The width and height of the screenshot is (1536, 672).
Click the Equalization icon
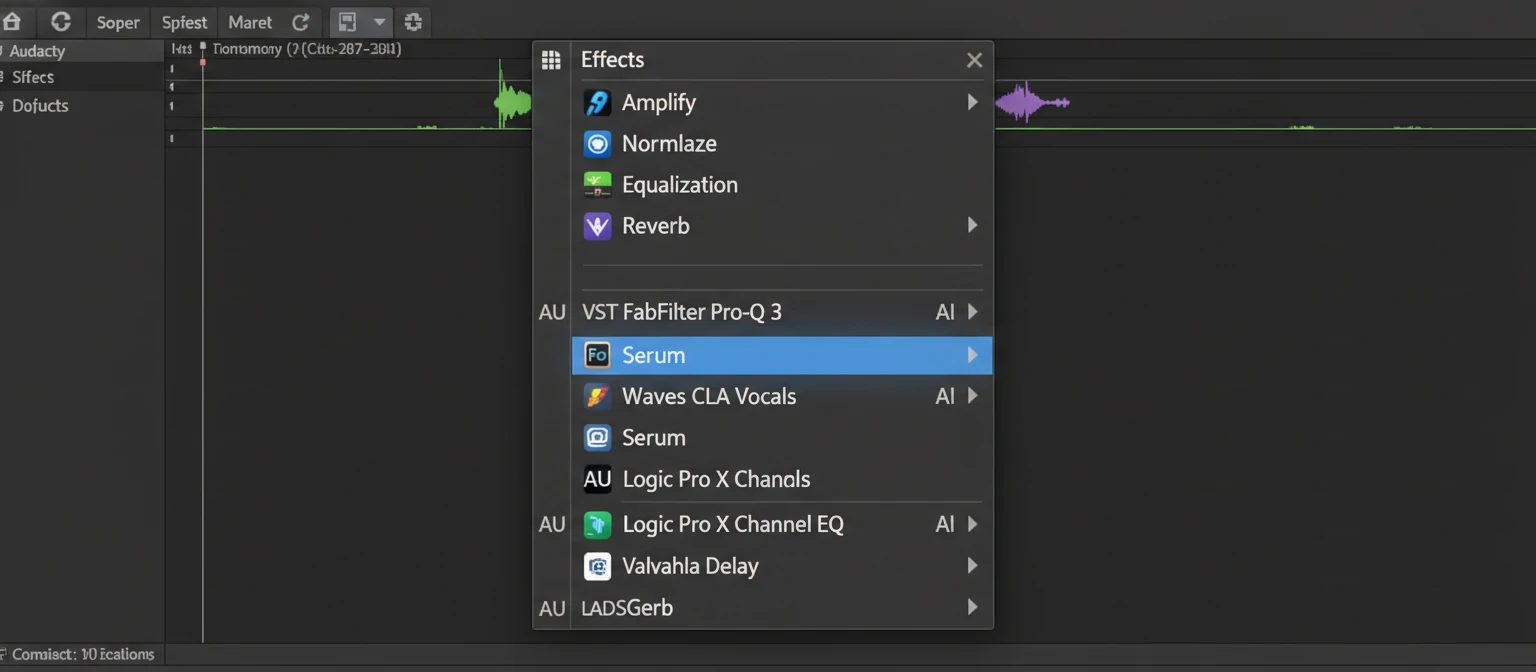[598, 184]
